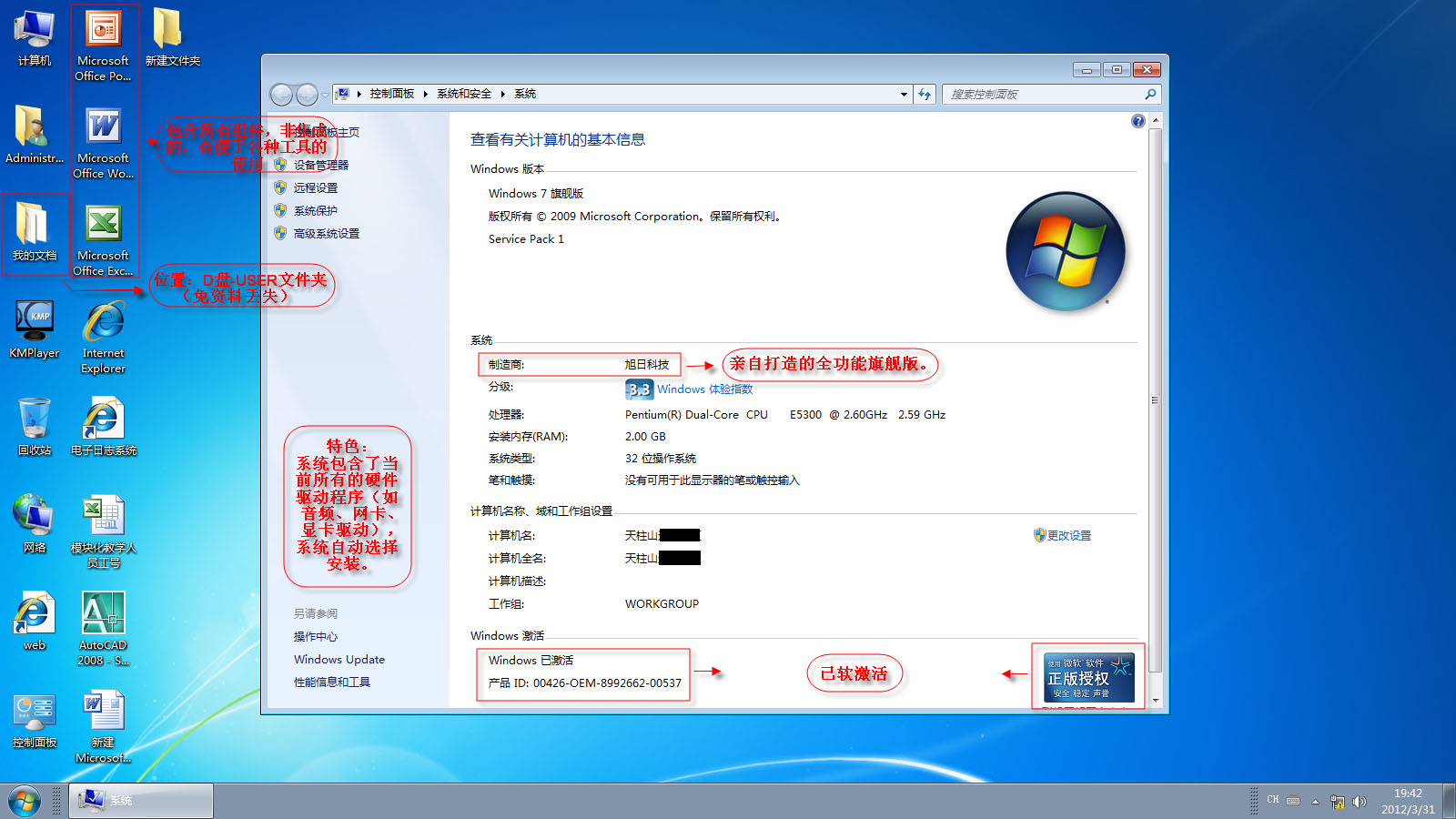Open the 回收站 recycle bin
The width and height of the screenshot is (1456, 819).
(35, 427)
